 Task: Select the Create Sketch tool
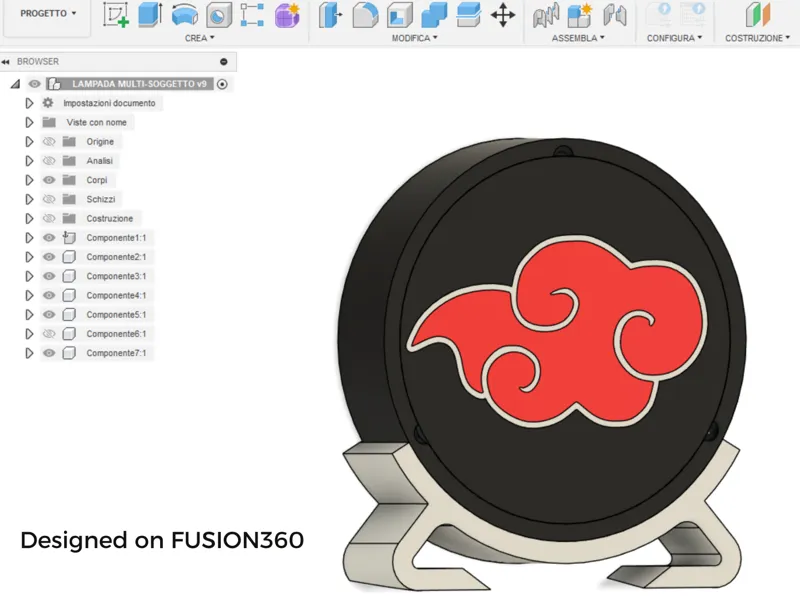pyautogui.click(x=115, y=14)
